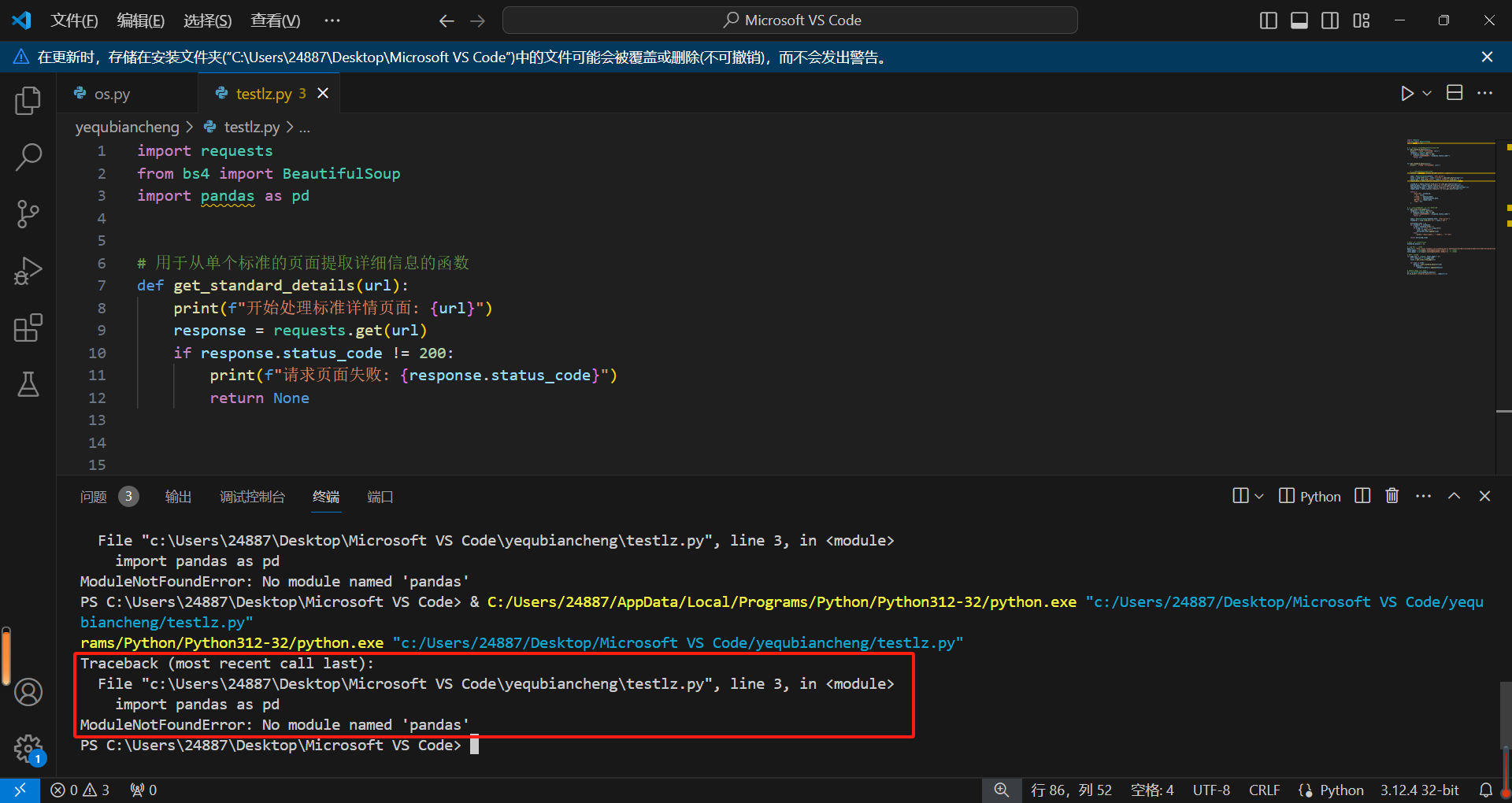Show hidden menus via title bar ellipsis
Viewport: 1512px width, 803px height.
pyautogui.click(x=332, y=20)
